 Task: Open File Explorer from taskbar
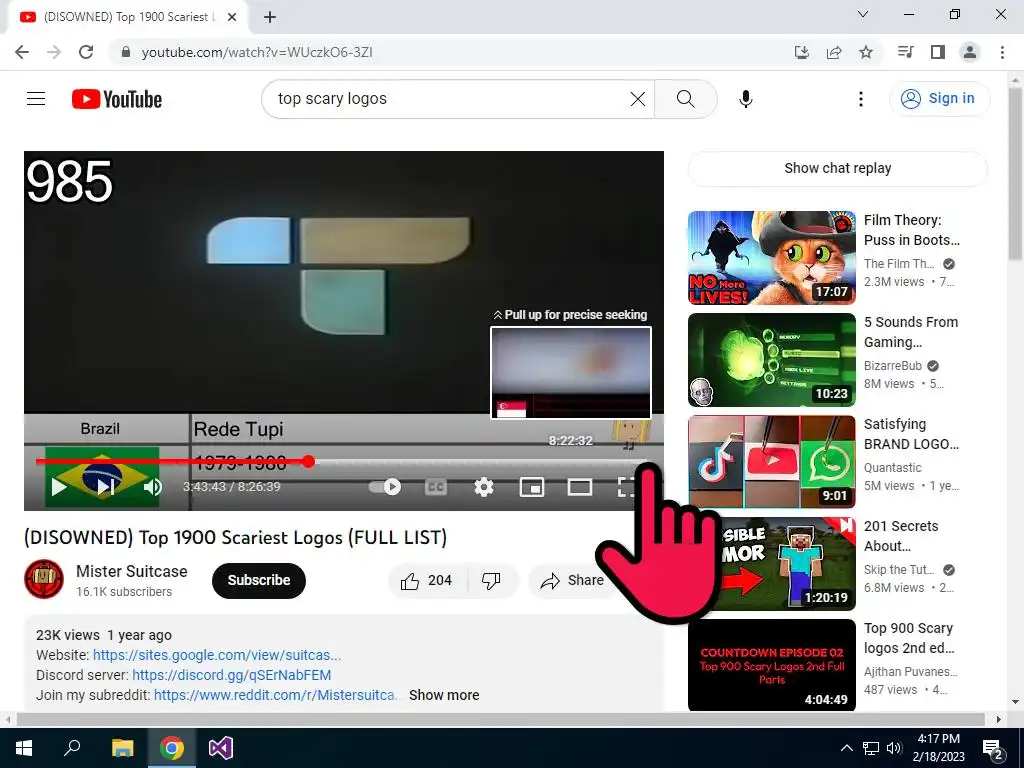(x=122, y=748)
